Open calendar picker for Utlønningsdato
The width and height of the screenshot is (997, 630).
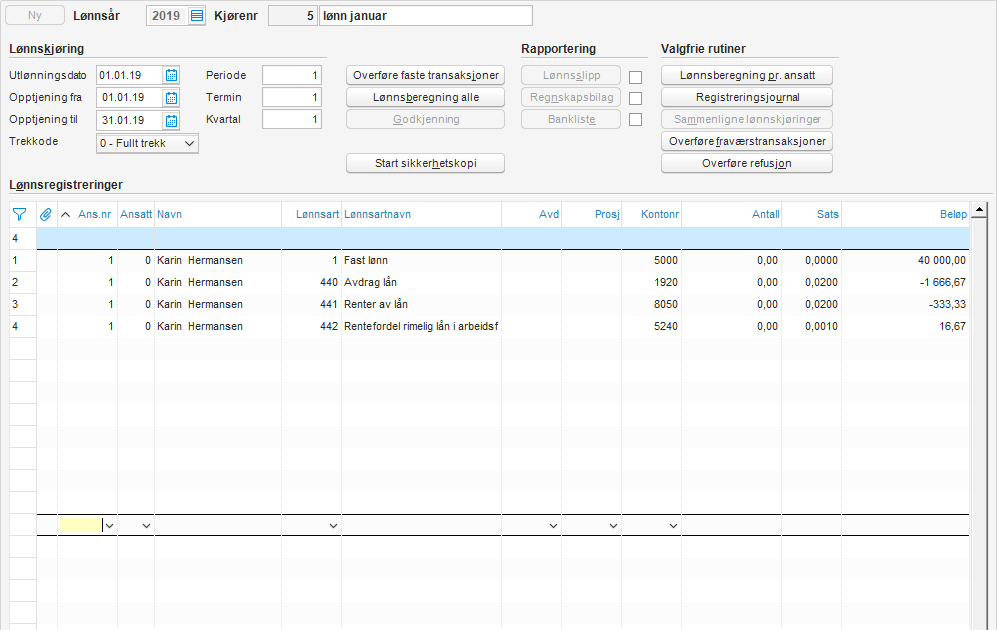tap(171, 75)
